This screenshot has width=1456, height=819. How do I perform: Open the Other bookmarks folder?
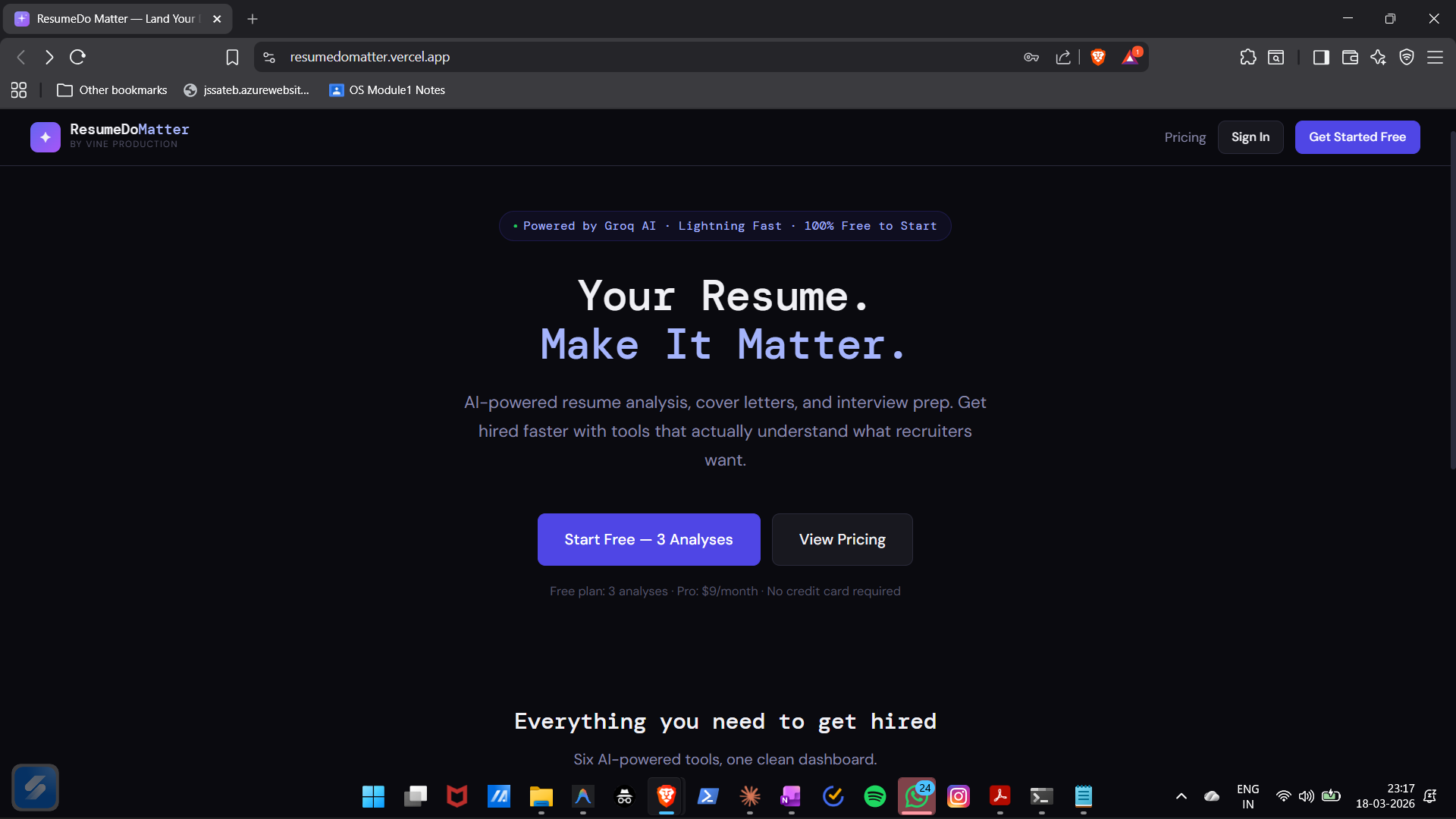(112, 89)
